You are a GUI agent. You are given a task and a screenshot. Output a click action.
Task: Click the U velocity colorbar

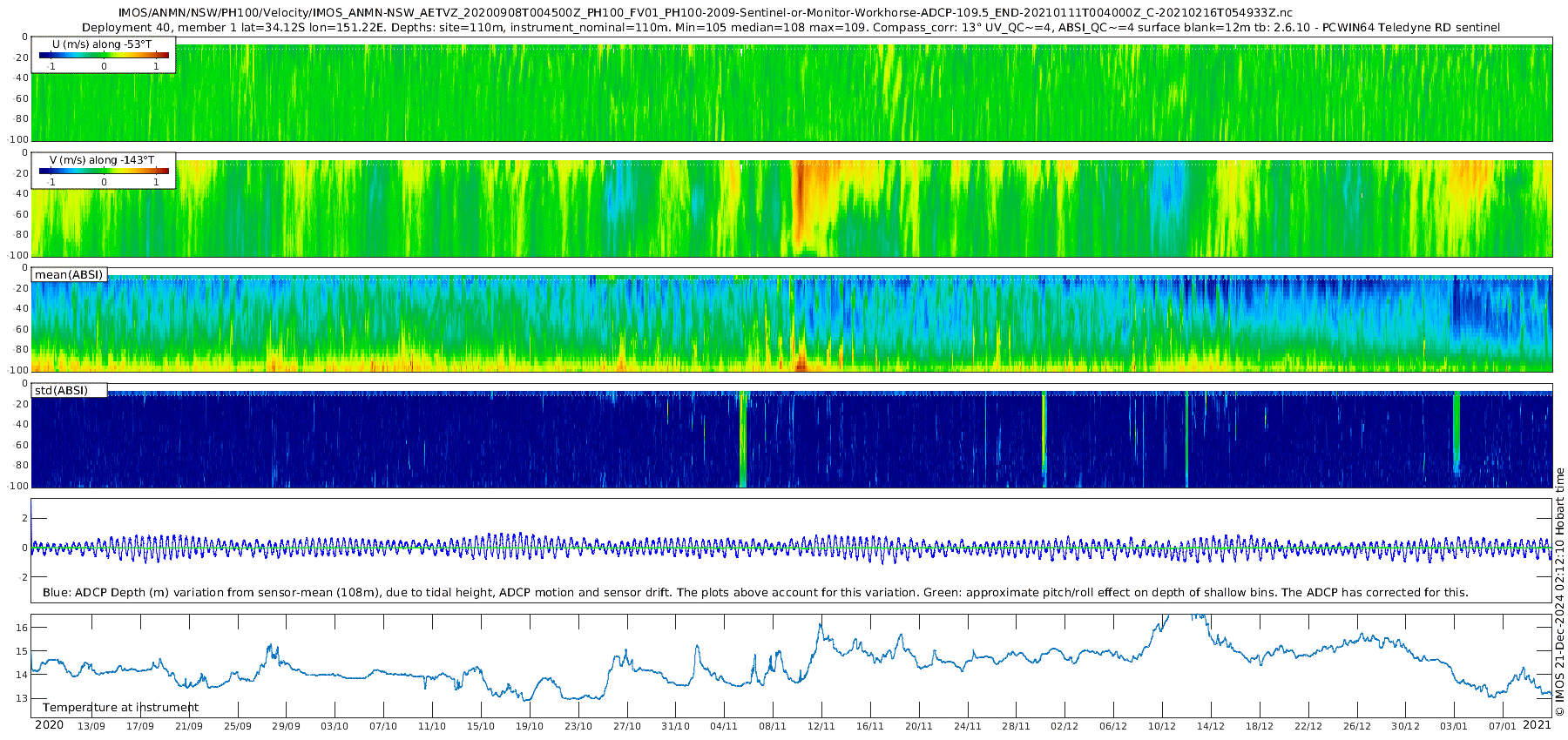104,55
